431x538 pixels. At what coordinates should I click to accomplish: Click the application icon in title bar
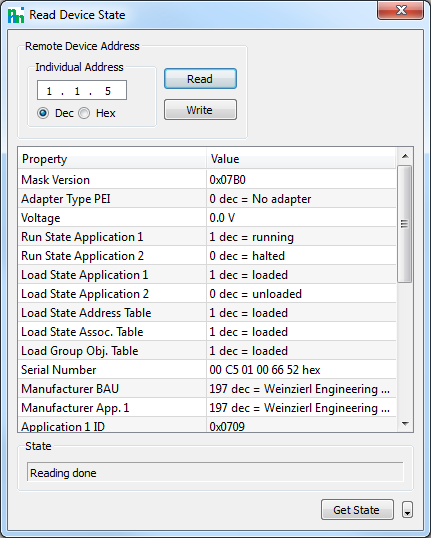(x=16, y=15)
